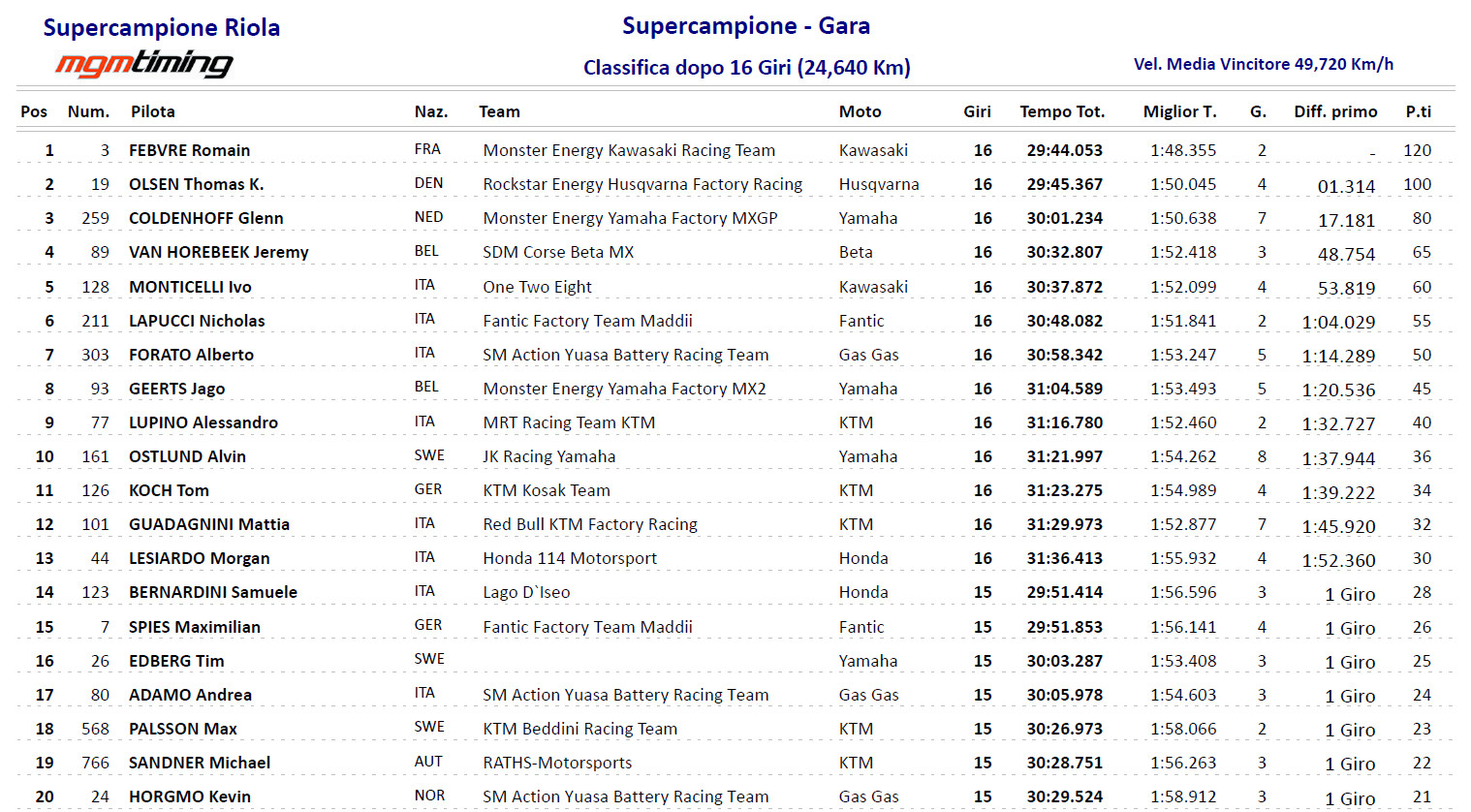Select rider KOCH Tom

coord(170,490)
